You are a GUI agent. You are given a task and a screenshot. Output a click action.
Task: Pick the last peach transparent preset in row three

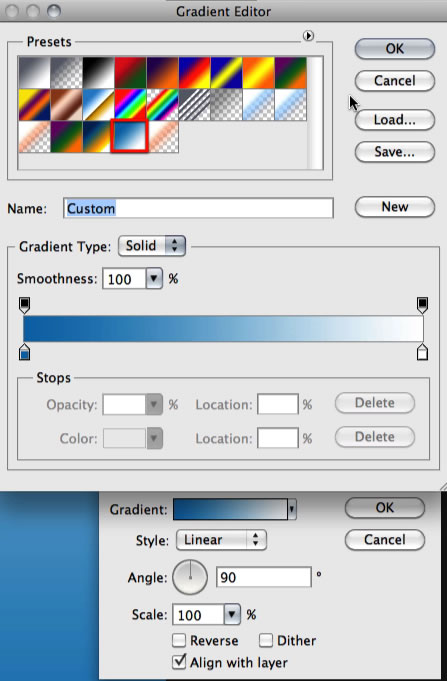coord(164,137)
